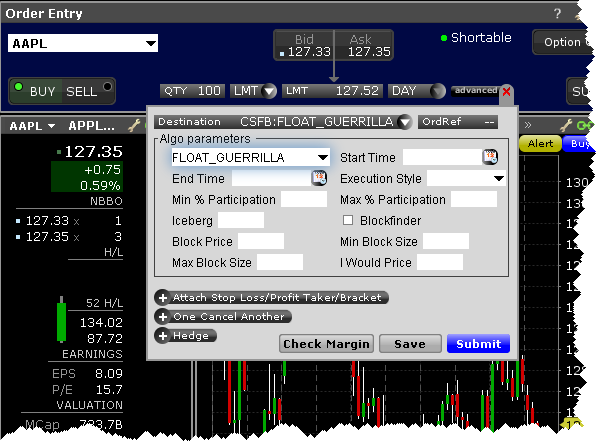Click the Shortable indicator
The height and width of the screenshot is (446, 603).
click(476, 38)
